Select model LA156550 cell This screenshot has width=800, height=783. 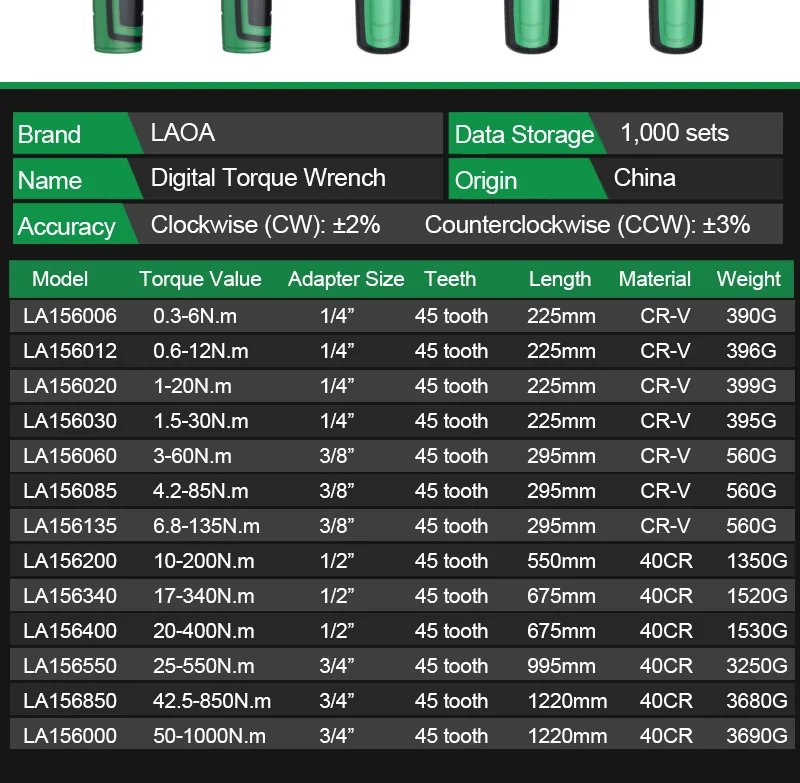[70, 666]
